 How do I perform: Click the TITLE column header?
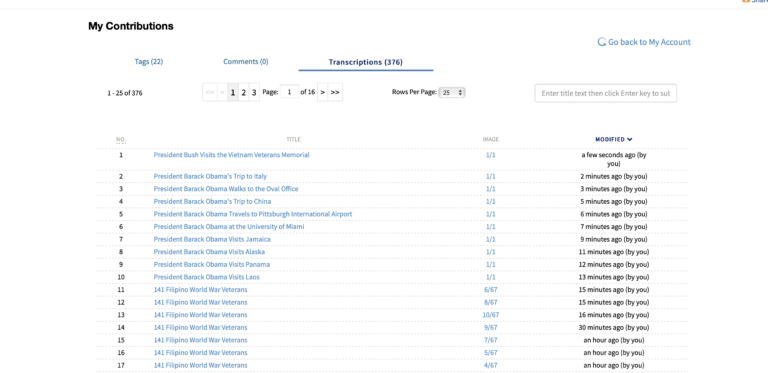point(293,140)
